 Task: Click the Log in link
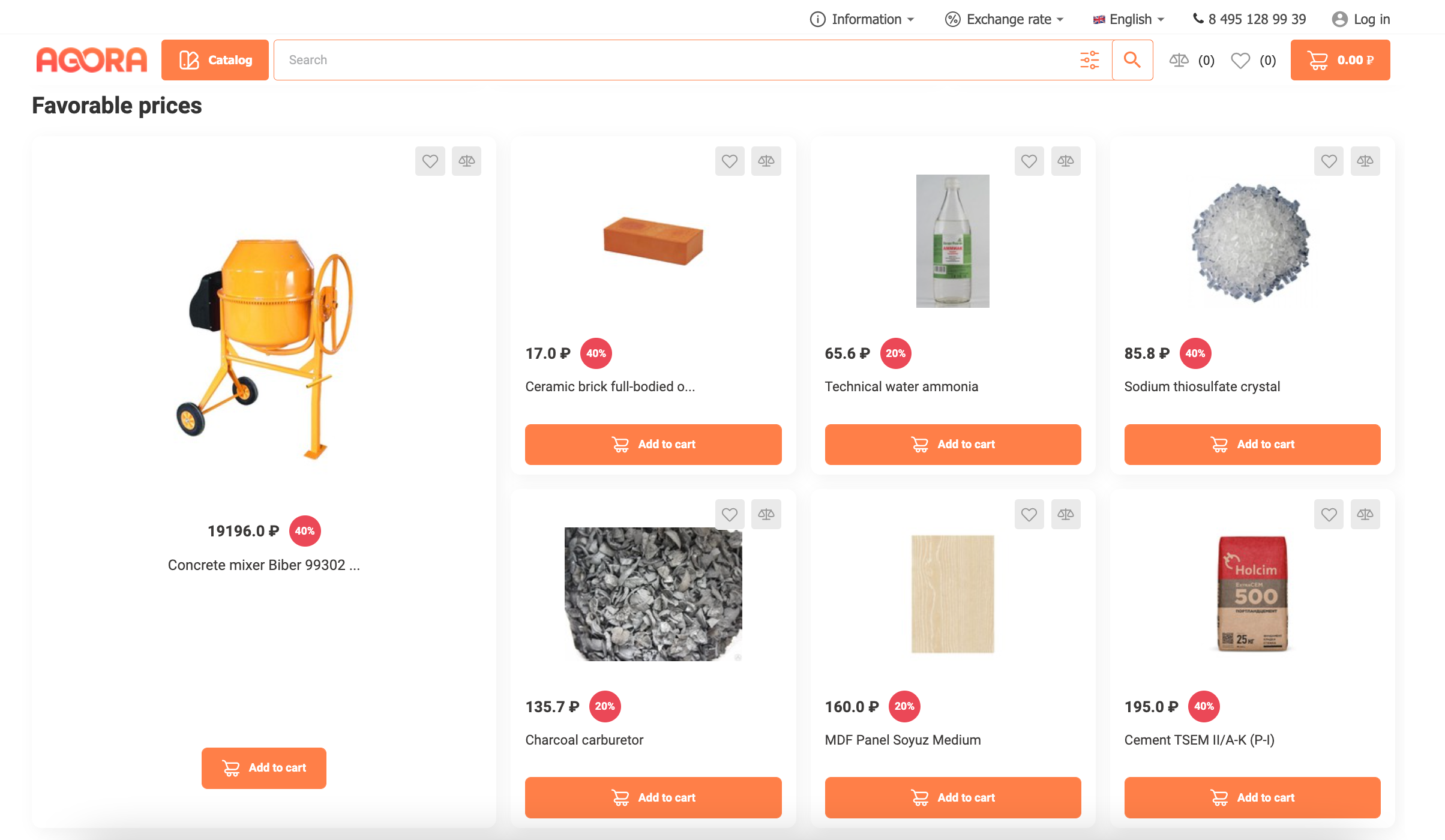(x=1361, y=19)
